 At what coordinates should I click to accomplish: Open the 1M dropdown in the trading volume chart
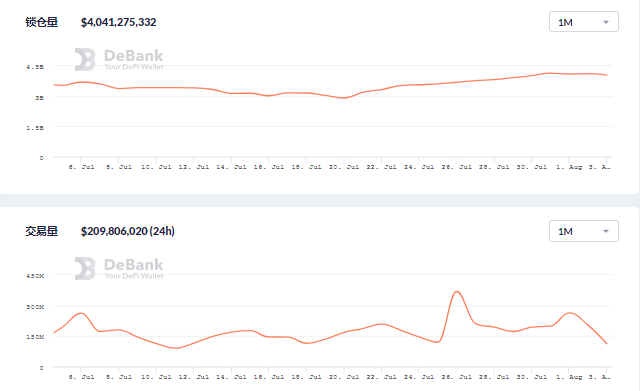584,231
